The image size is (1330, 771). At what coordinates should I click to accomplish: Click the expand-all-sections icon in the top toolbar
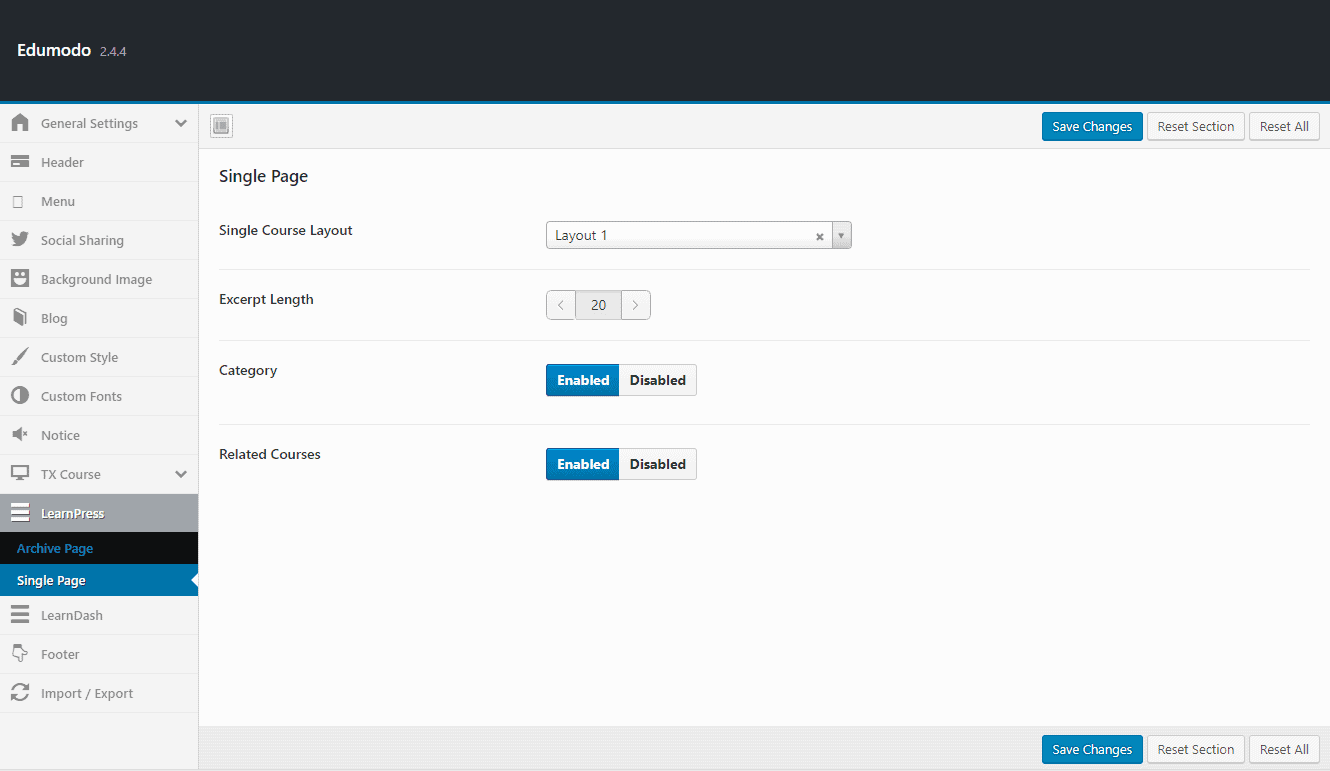tap(221, 126)
